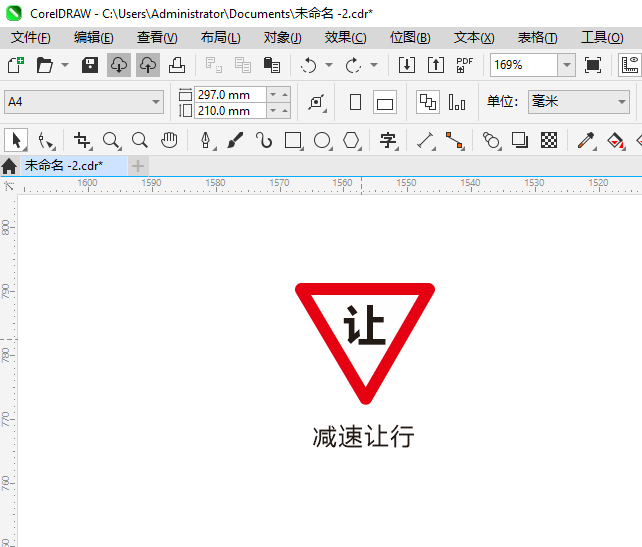The height and width of the screenshot is (547, 642).
Task: Open the 对象(J) menu
Action: [x=283, y=38]
